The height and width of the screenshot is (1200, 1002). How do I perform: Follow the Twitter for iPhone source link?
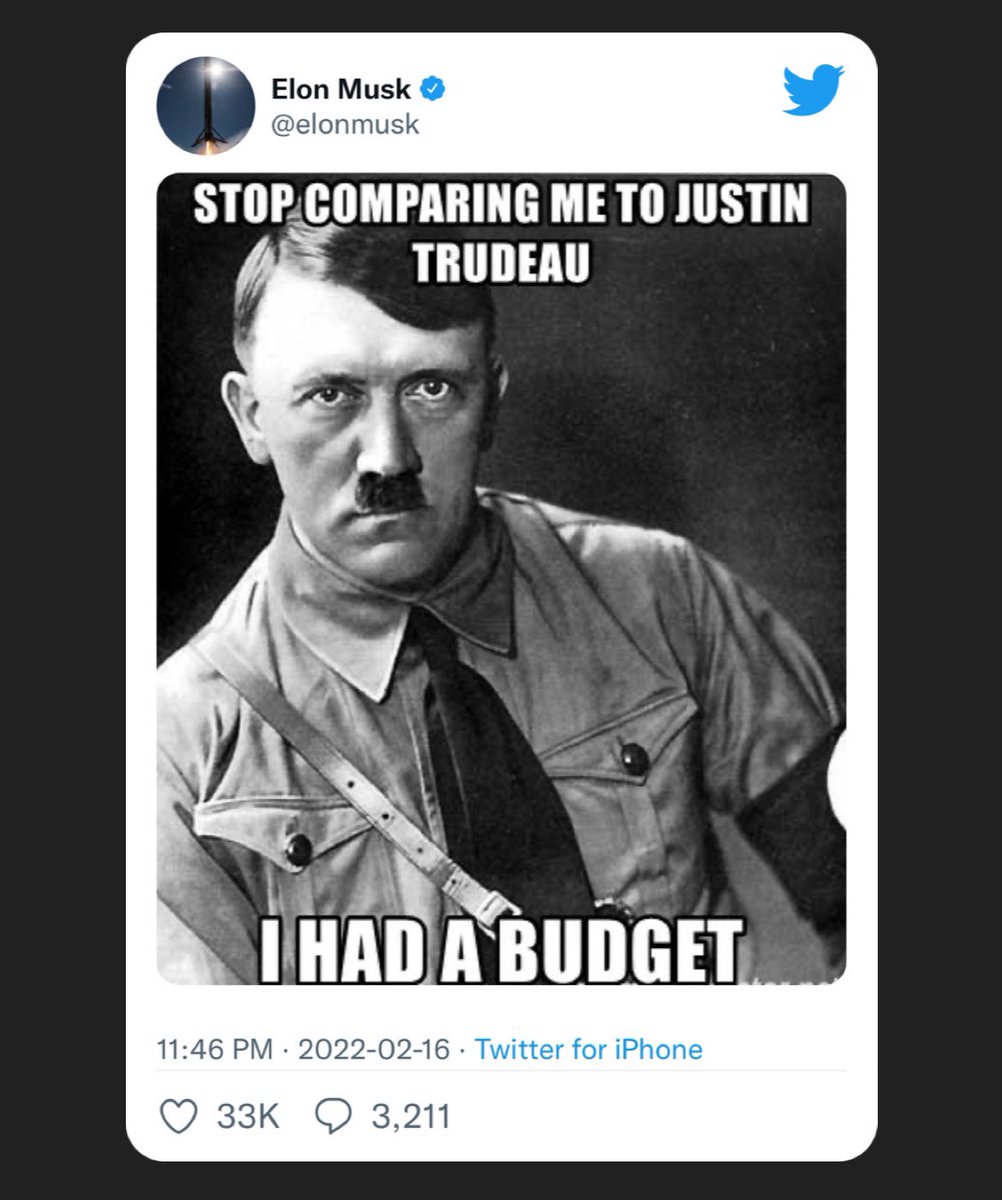[x=589, y=1049]
